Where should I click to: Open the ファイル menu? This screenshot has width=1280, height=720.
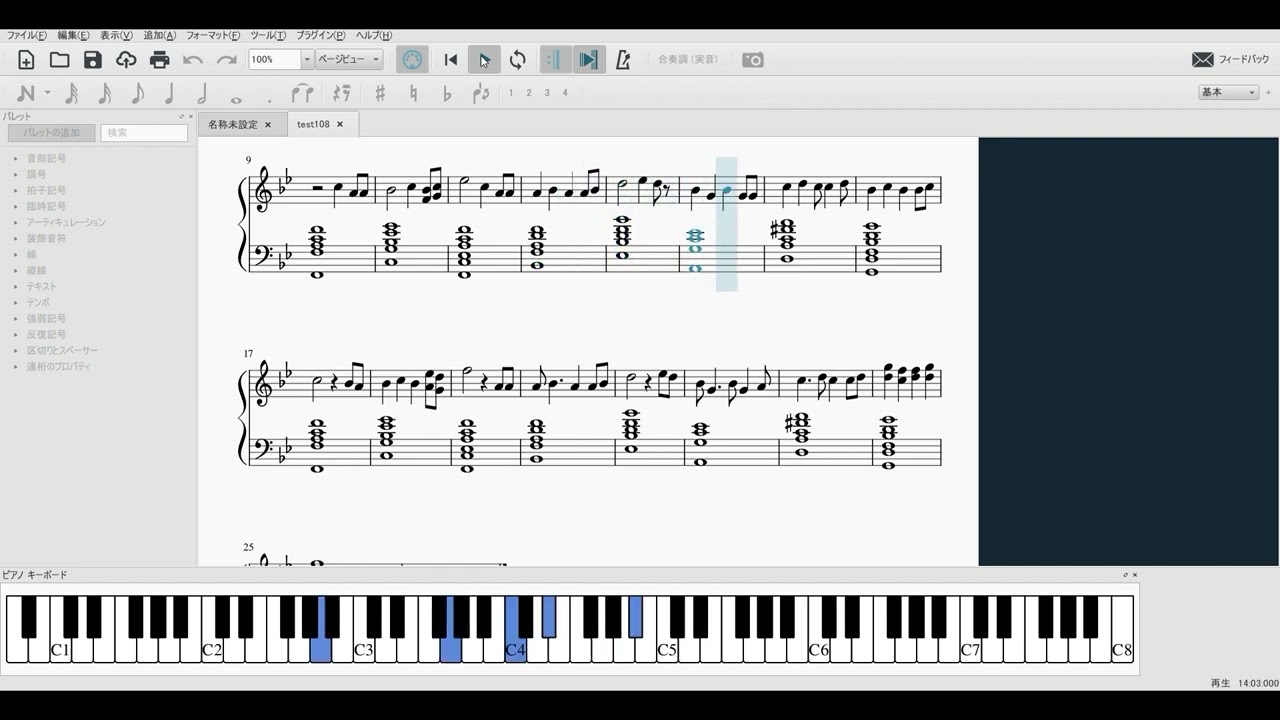click(x=27, y=35)
